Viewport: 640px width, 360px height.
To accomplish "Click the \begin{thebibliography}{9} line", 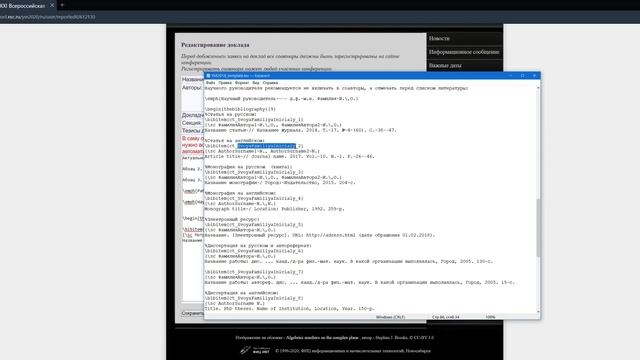I will pyautogui.click(x=240, y=109).
